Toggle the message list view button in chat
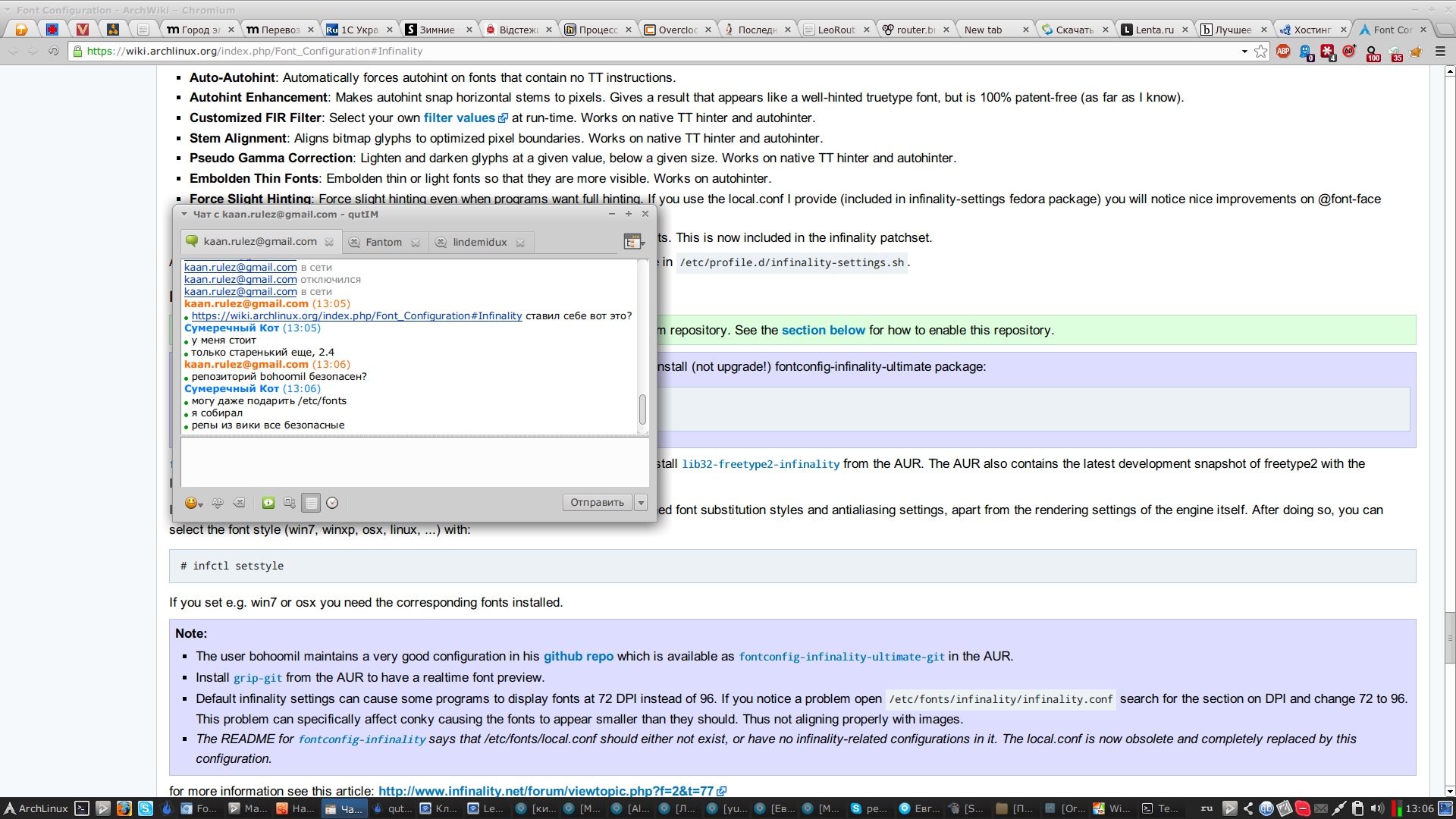 tap(311, 503)
